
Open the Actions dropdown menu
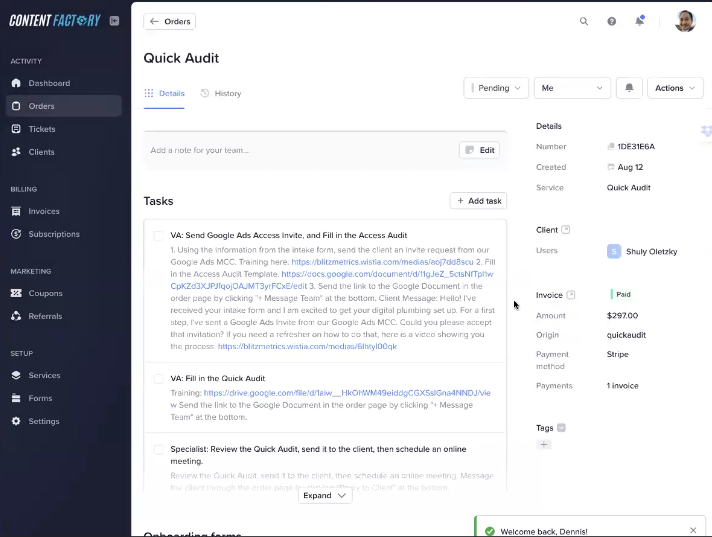click(675, 88)
